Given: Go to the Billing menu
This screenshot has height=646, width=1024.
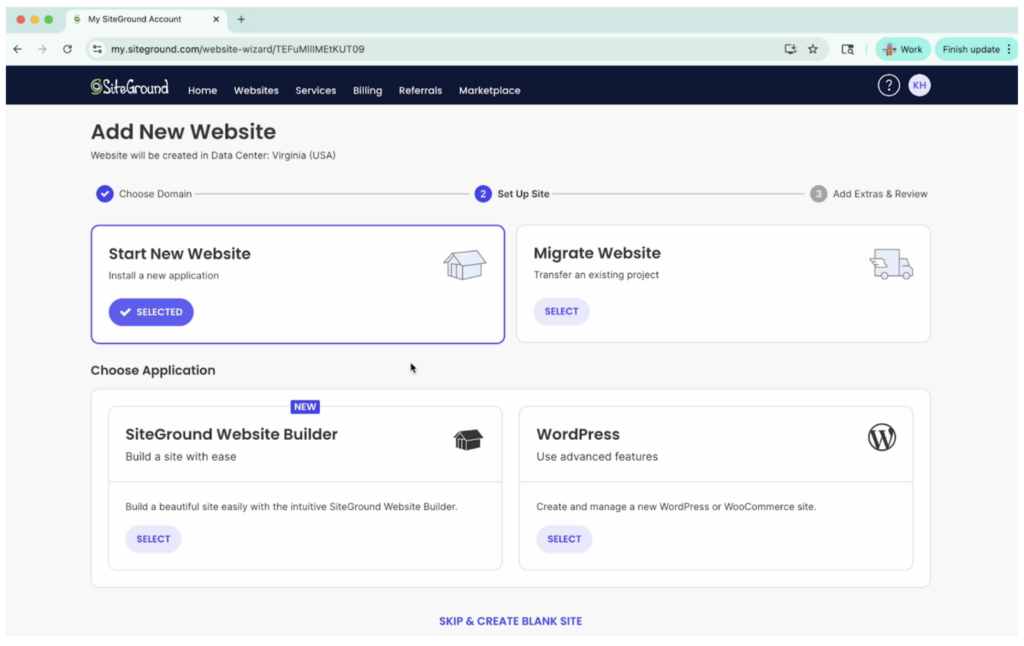Looking at the screenshot, I should tap(367, 90).
